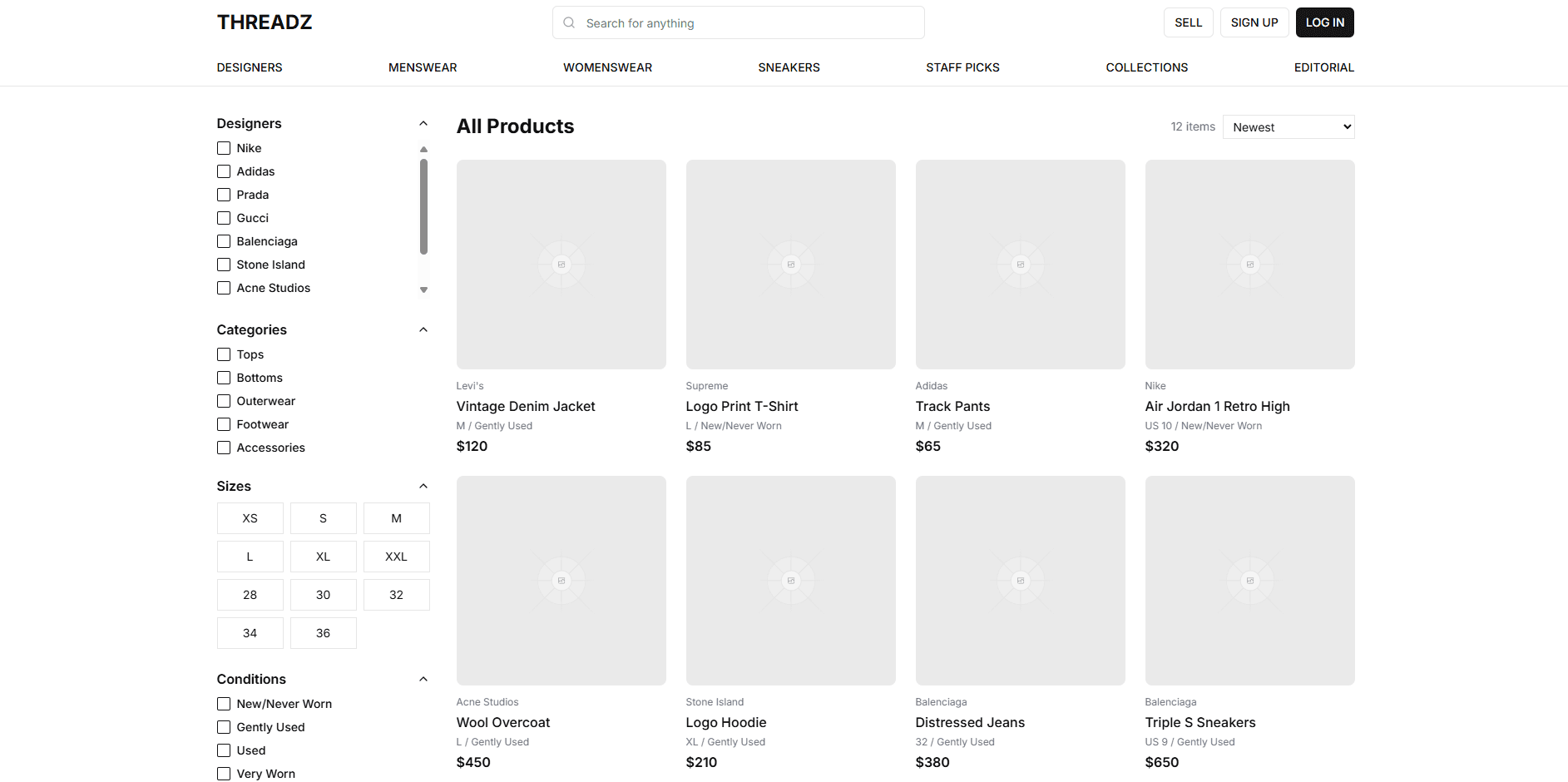
Task: Open the Air Jordan 1 Retro High image
Action: point(1250,265)
